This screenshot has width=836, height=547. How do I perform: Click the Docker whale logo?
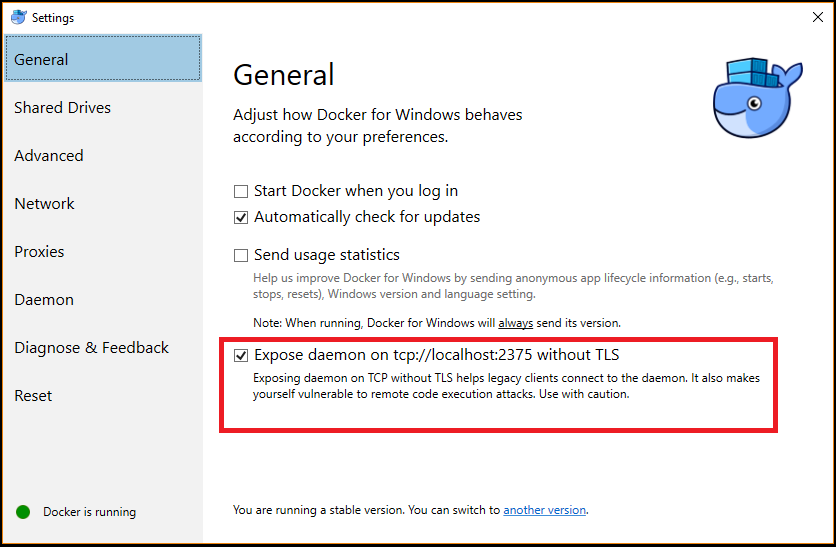(x=757, y=98)
